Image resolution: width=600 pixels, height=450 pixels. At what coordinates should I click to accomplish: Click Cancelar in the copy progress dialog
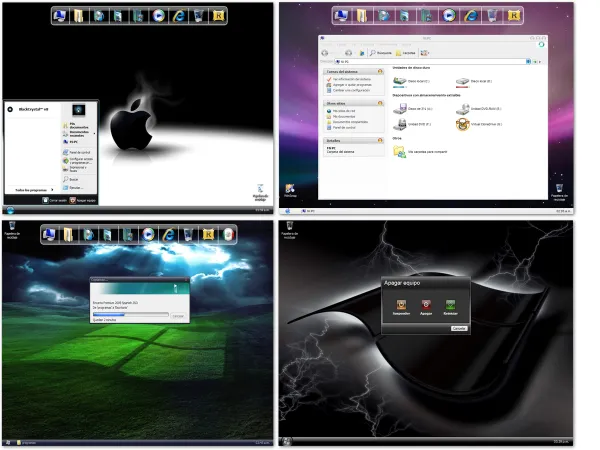coord(178,316)
